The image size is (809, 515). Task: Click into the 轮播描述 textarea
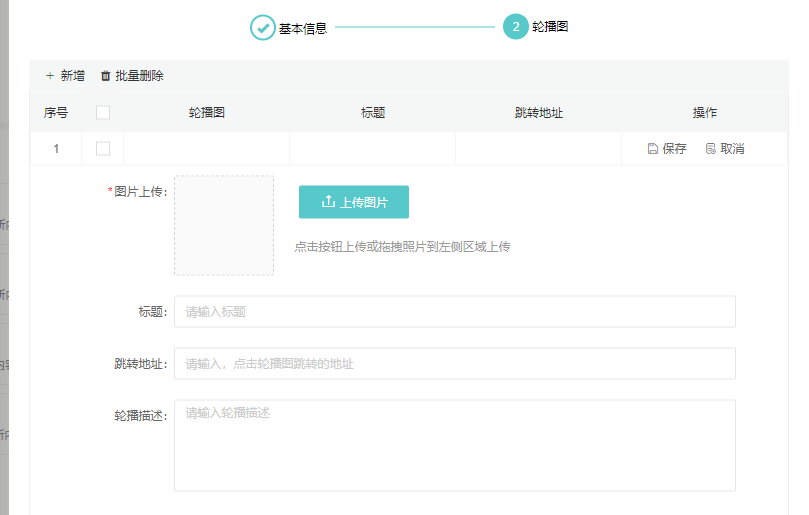click(455, 445)
